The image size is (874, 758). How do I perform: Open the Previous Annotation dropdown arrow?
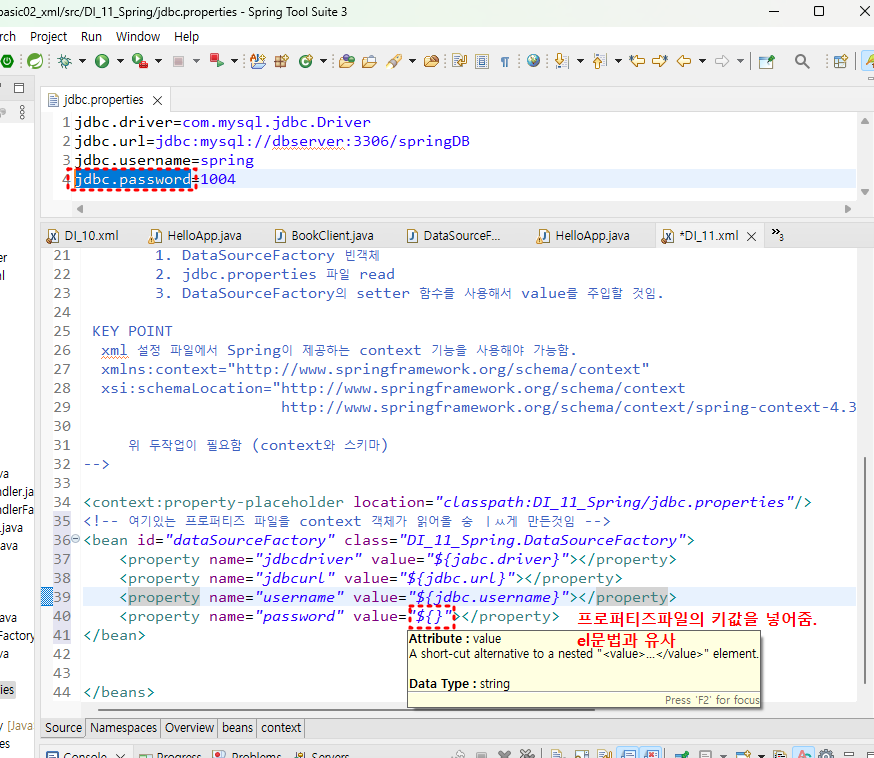(x=618, y=61)
